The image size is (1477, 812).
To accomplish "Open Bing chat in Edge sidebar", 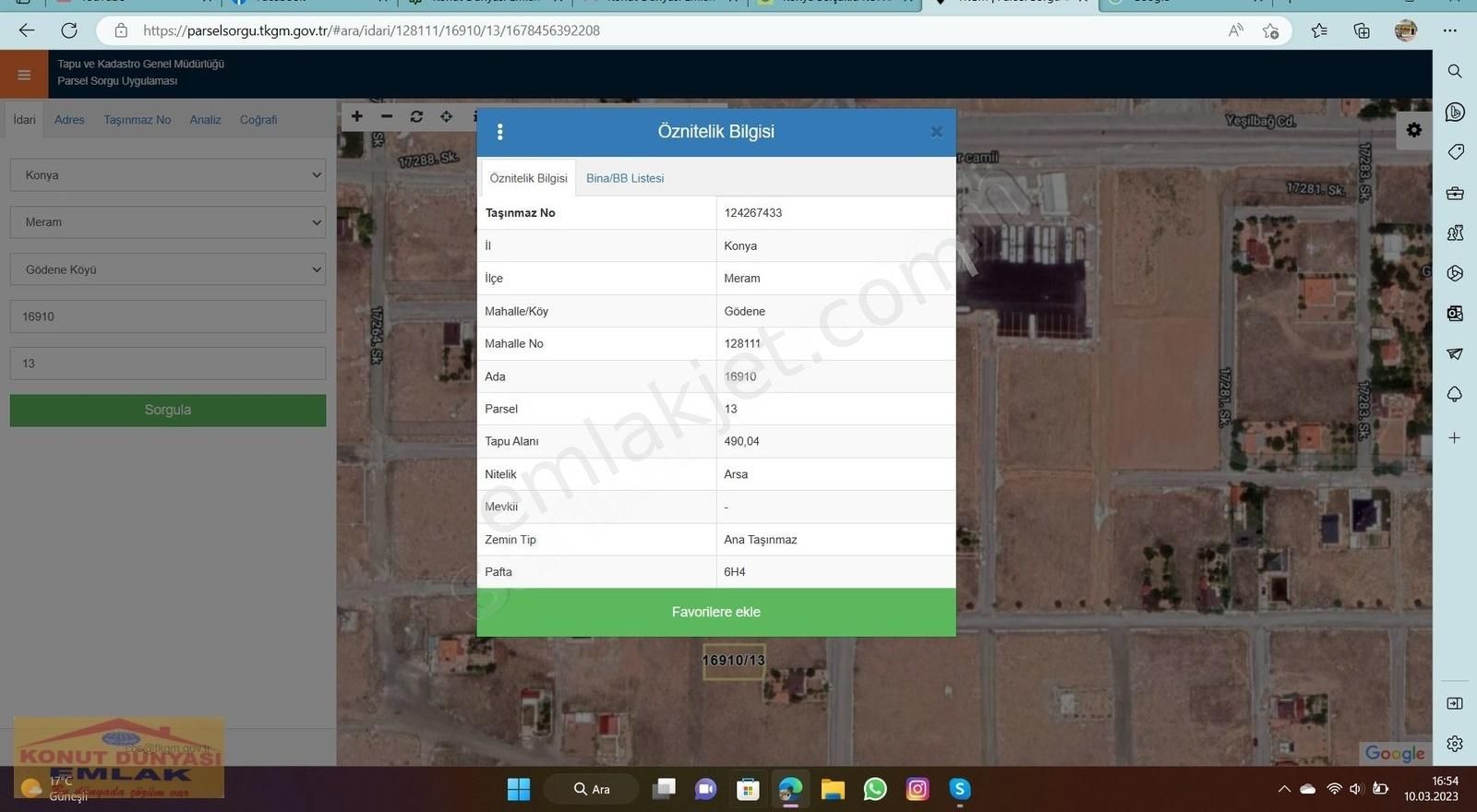I will (x=1455, y=112).
